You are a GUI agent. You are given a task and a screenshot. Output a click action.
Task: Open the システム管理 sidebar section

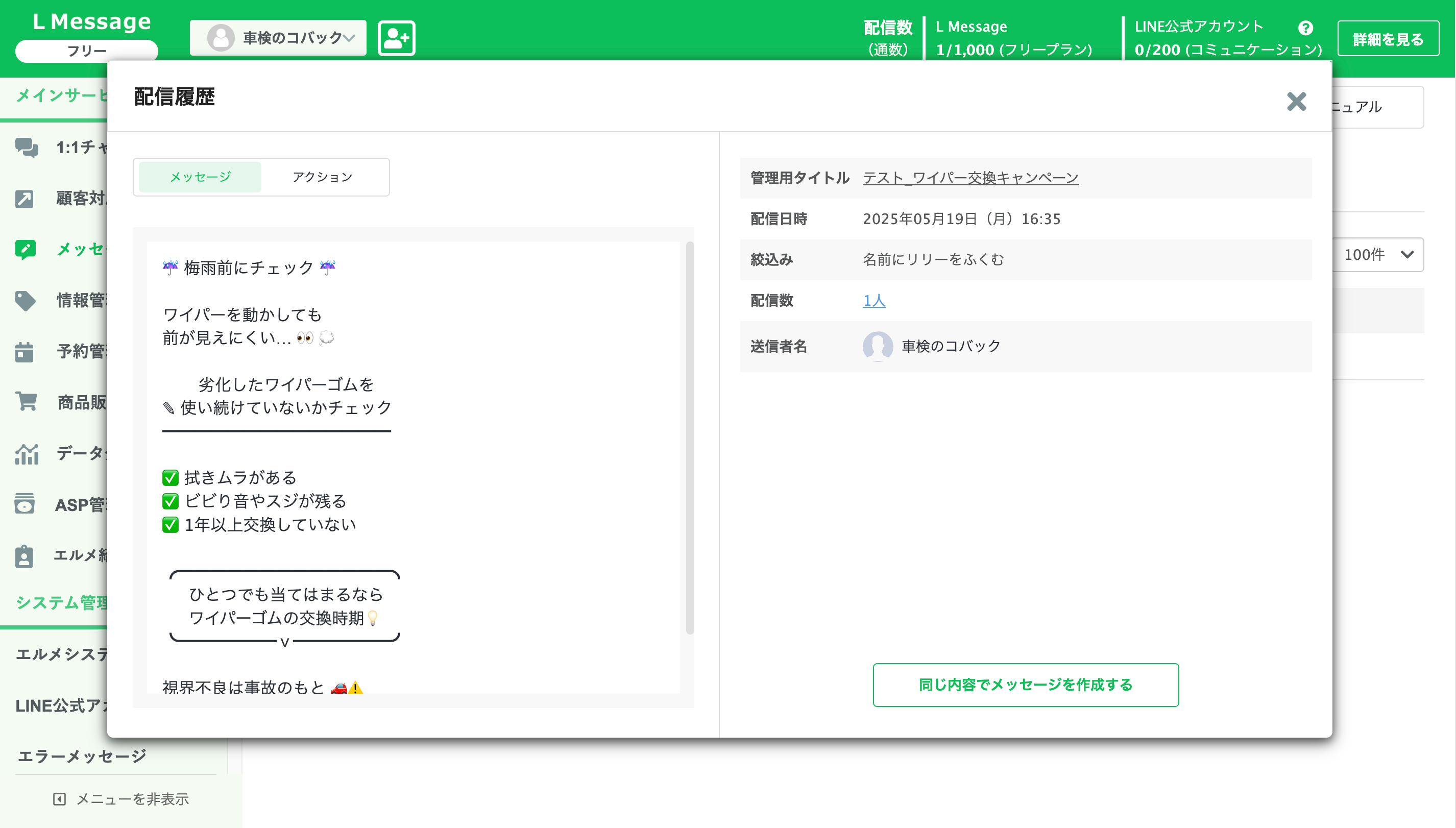[61, 603]
